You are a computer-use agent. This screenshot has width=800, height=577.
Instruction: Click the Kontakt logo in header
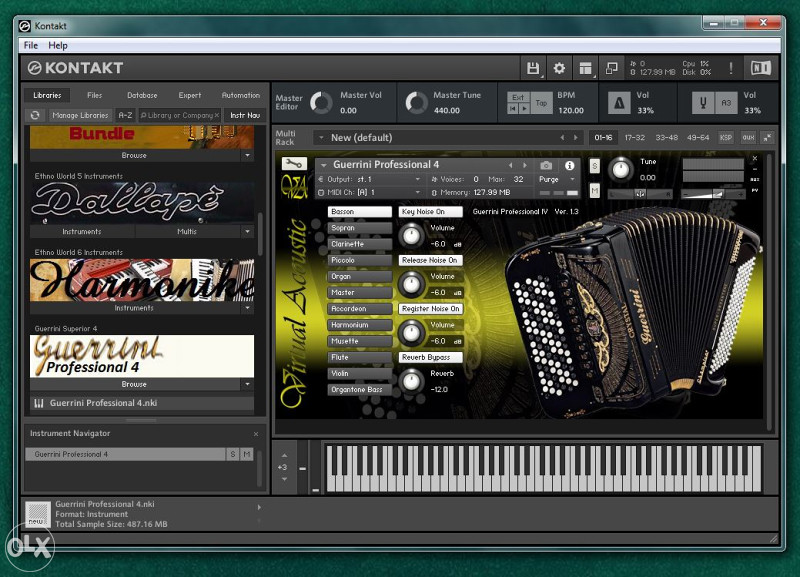(76, 68)
